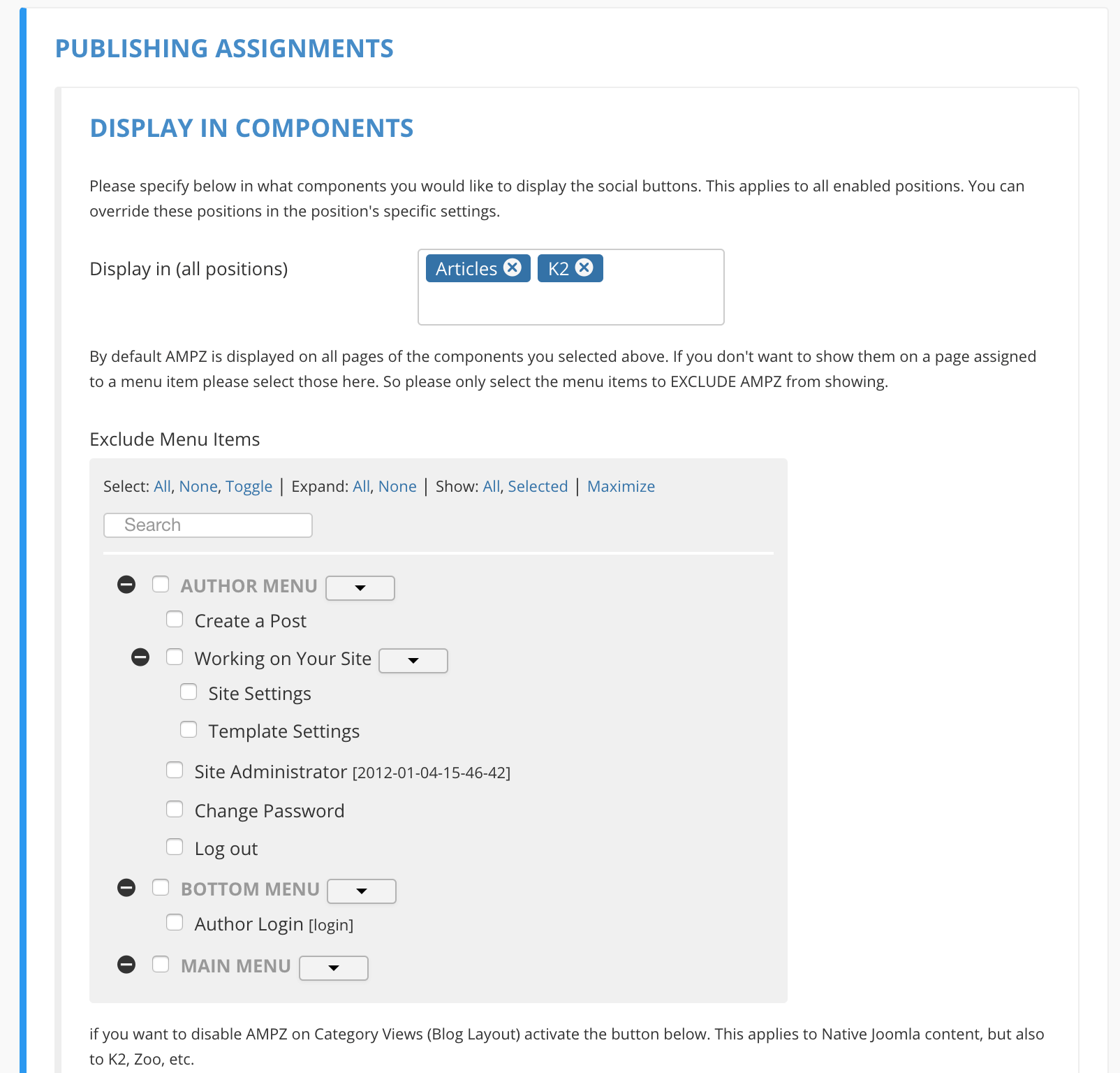Click the Toggle selection link

(x=249, y=487)
